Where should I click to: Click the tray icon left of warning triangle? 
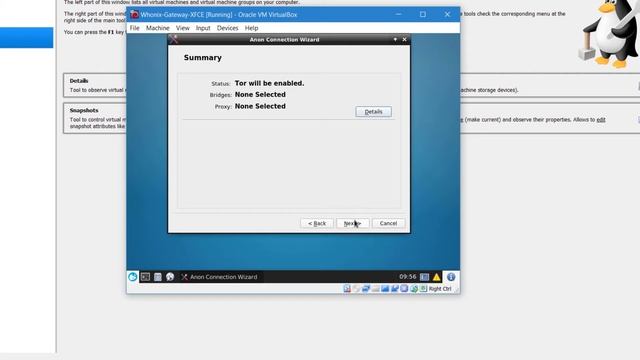pyautogui.click(x=424, y=277)
